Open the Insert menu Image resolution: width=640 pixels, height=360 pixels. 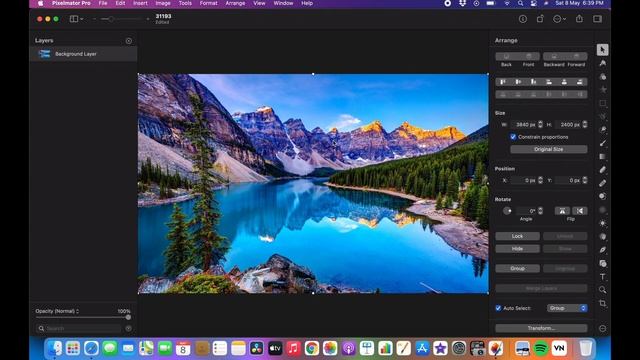click(140, 3)
